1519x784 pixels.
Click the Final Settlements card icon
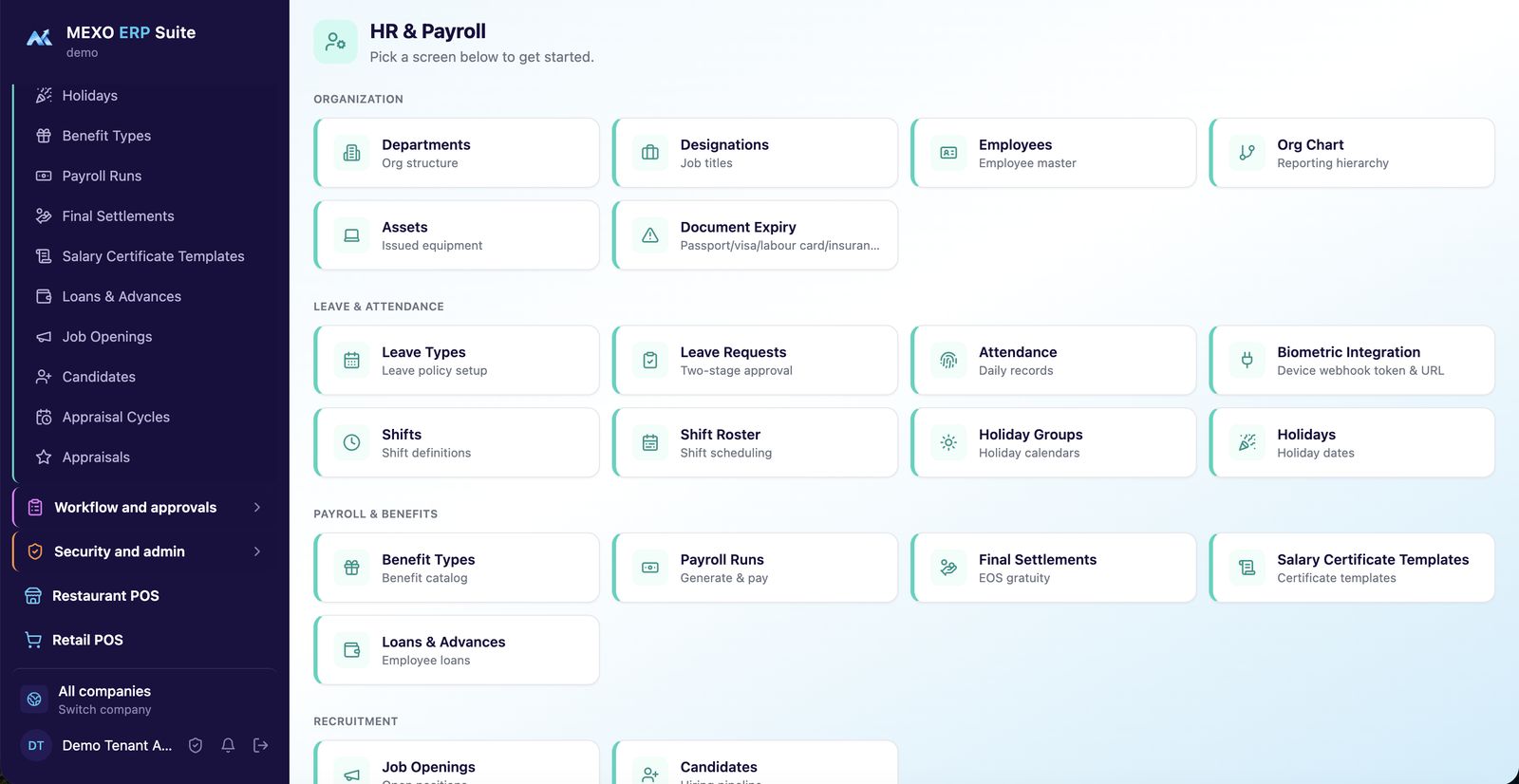click(948, 568)
